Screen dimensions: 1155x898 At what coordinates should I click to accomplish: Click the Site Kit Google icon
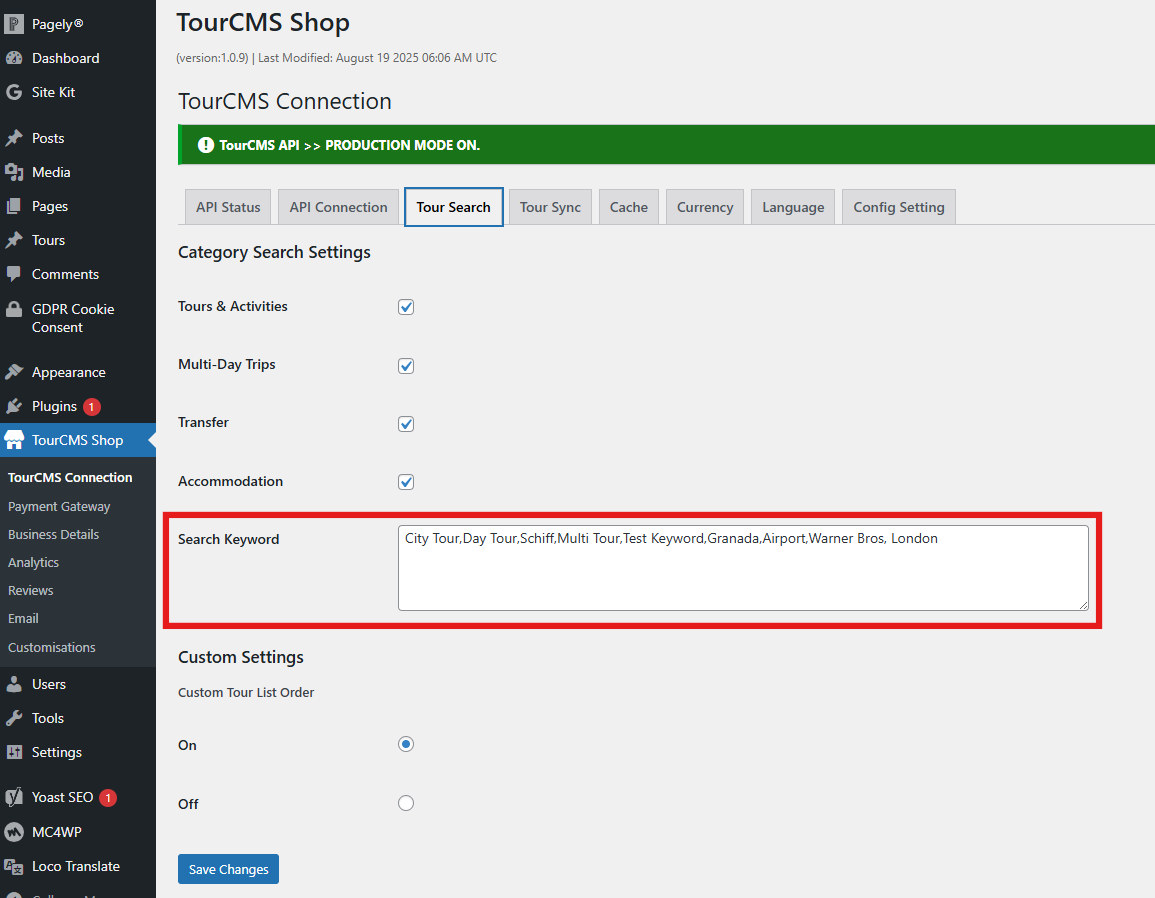pos(14,92)
